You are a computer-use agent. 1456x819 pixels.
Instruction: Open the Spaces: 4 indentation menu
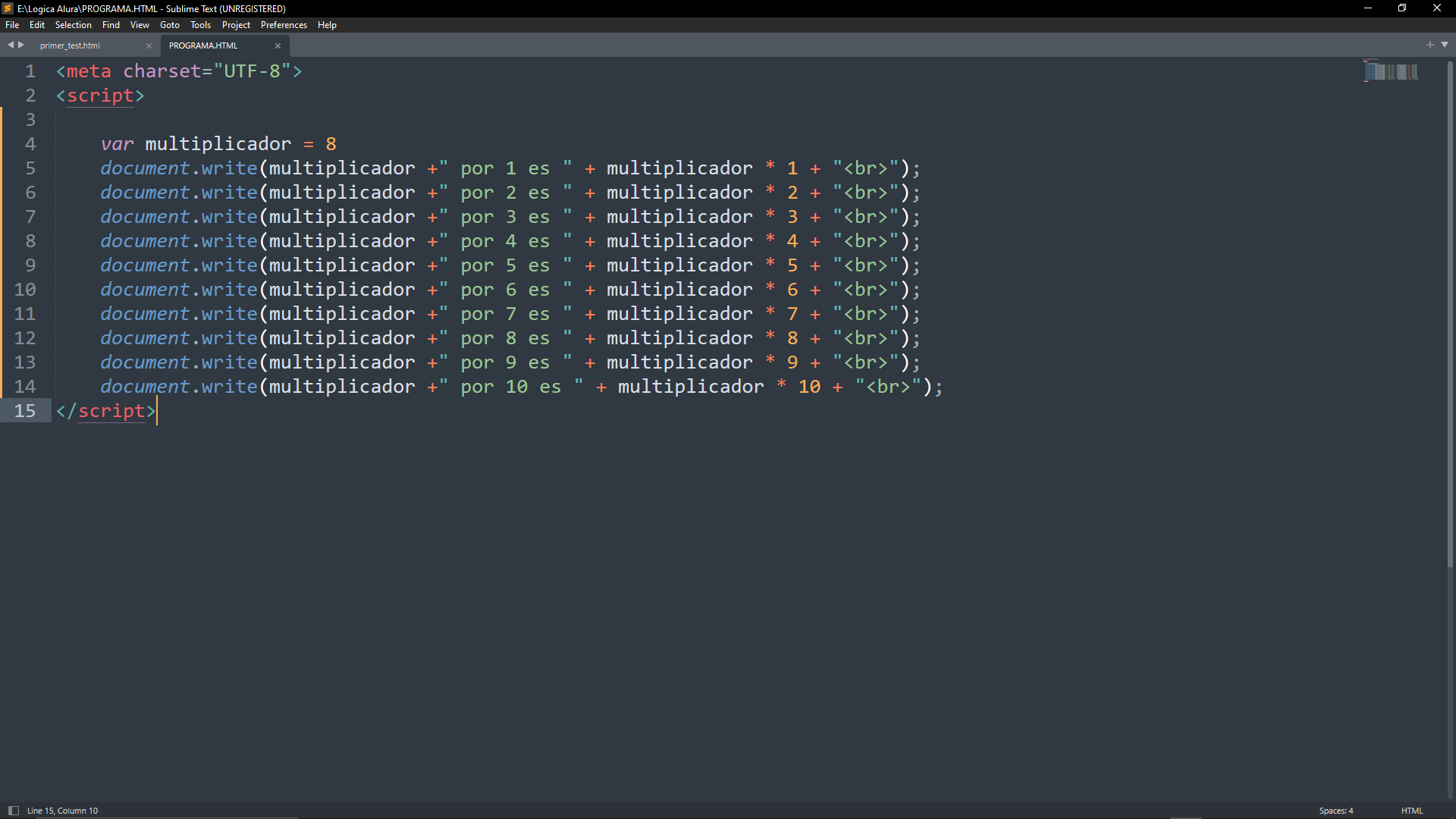pos(1336,811)
